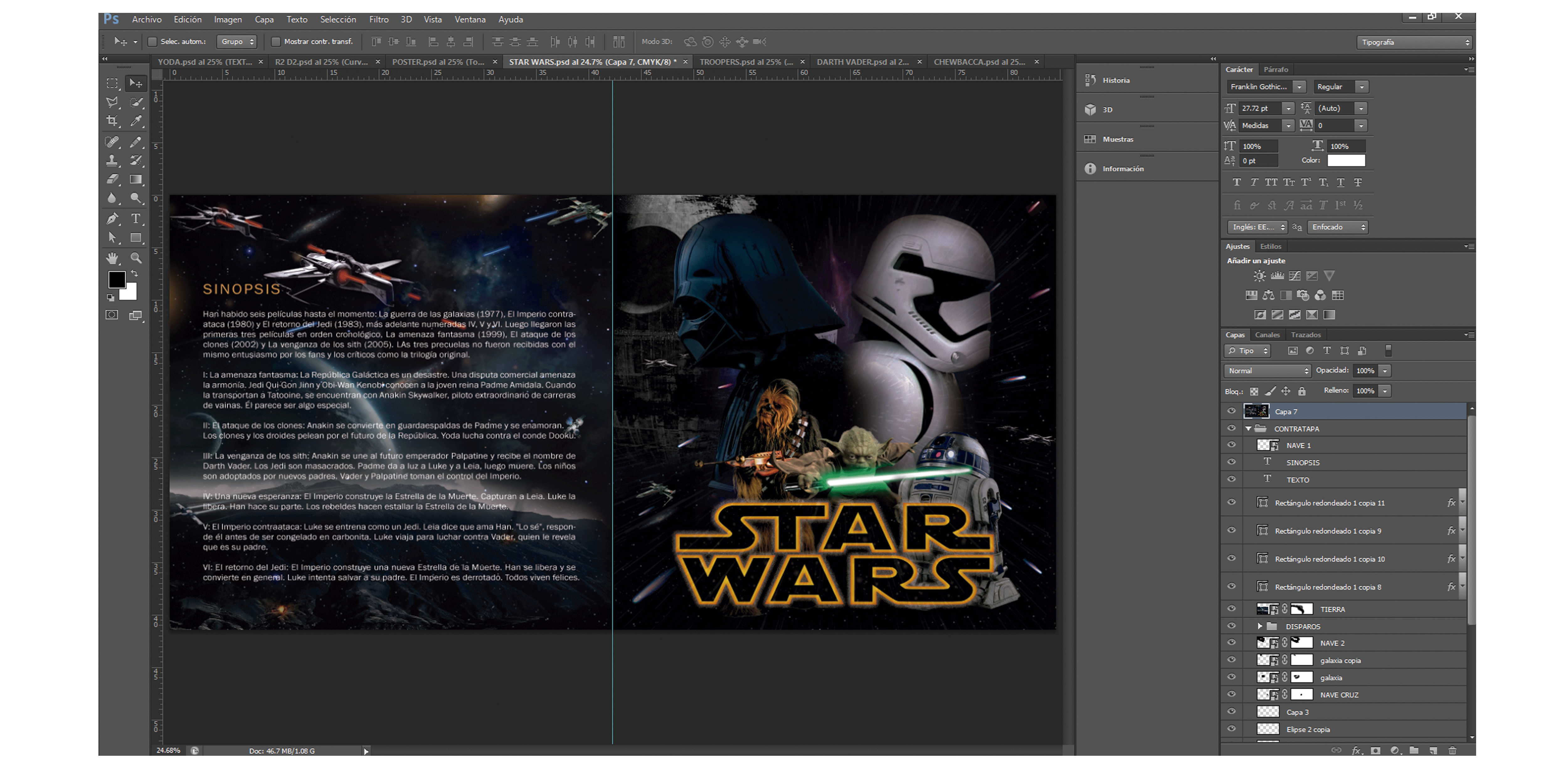Select the Clone Stamp tool
Screen dimensions: 1568x768
click(113, 161)
